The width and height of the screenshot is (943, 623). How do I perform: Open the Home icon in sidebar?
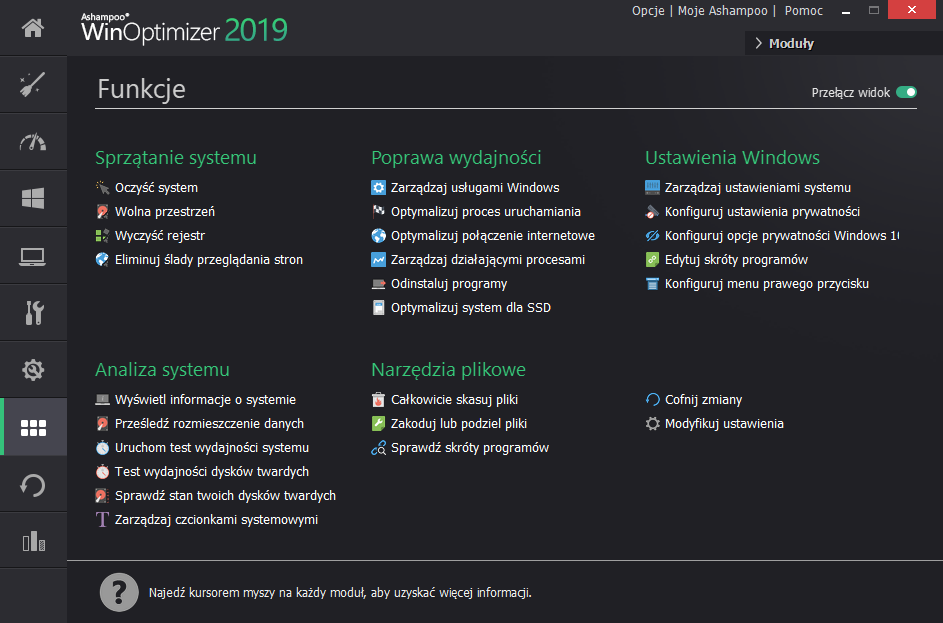pyautogui.click(x=33, y=28)
